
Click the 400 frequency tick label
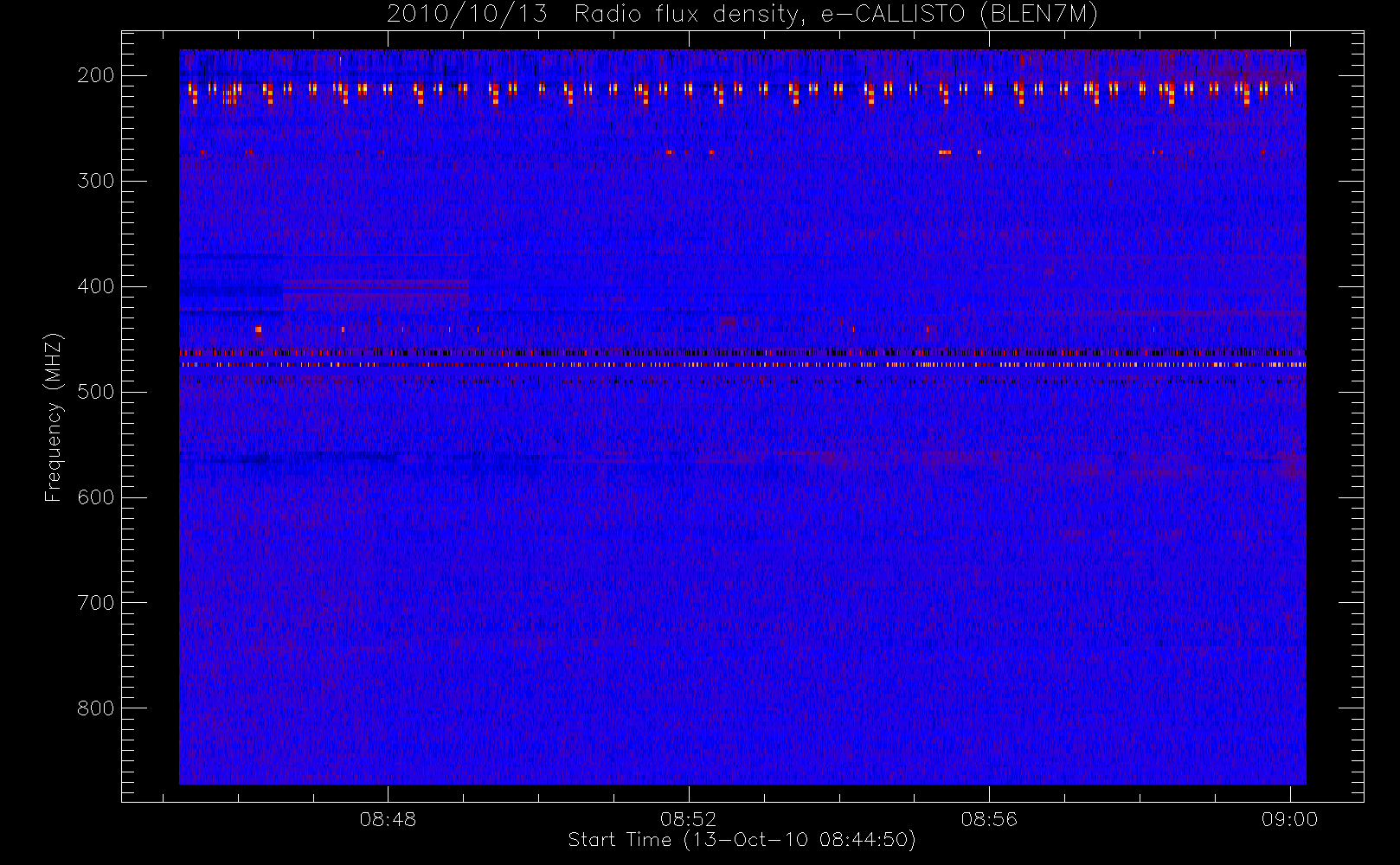pos(96,286)
